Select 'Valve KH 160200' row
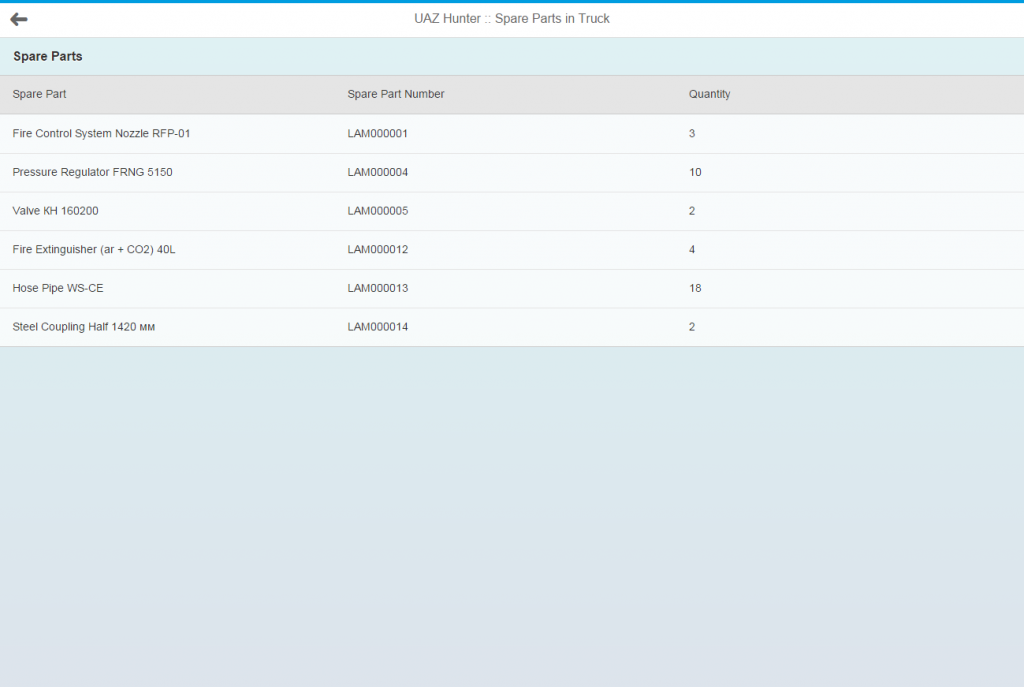The height and width of the screenshot is (687, 1024). [x=512, y=211]
